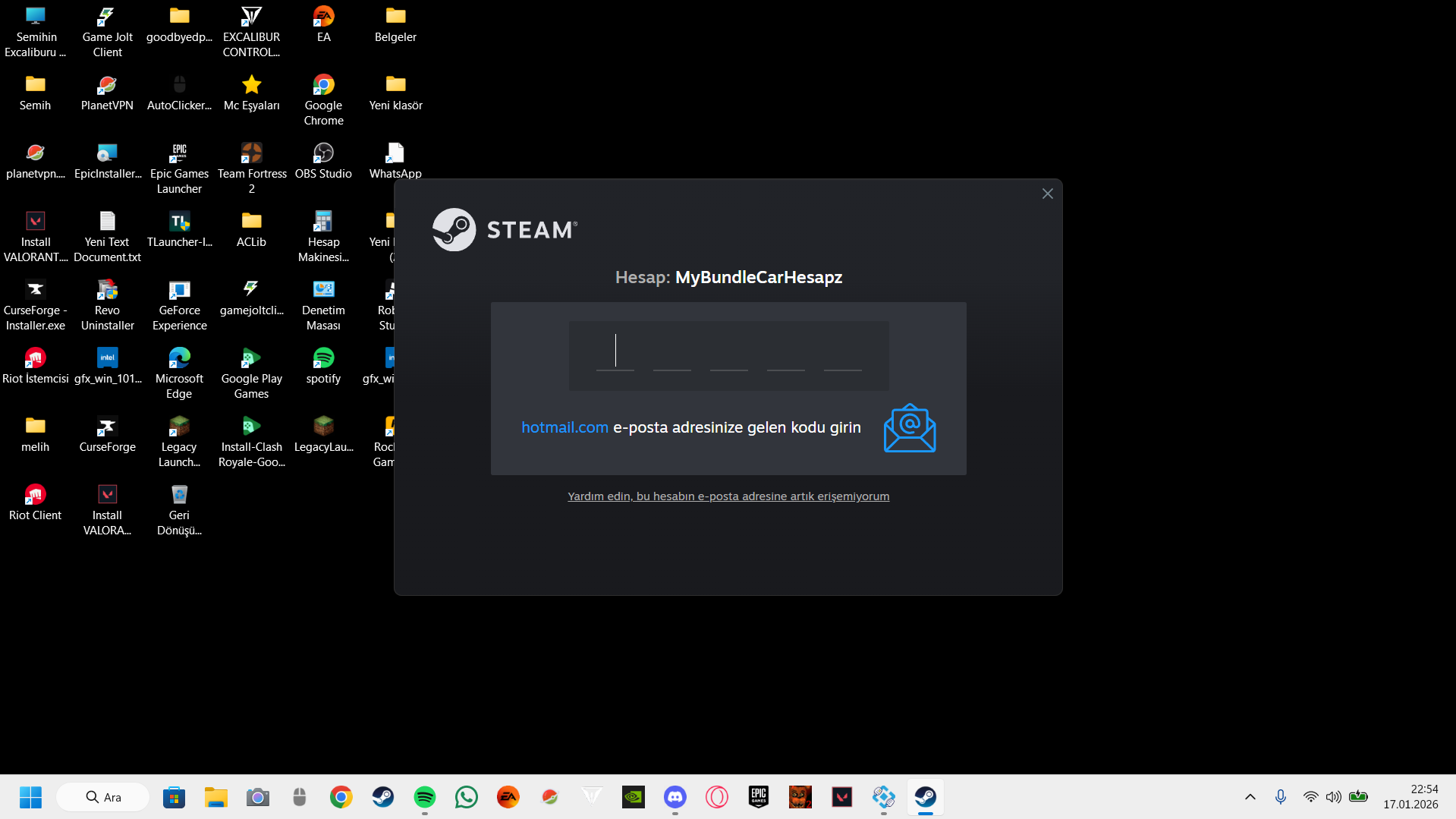Screen dimensions: 1456x819
Task: Select the melih folder on desktop
Action: pyautogui.click(x=36, y=434)
